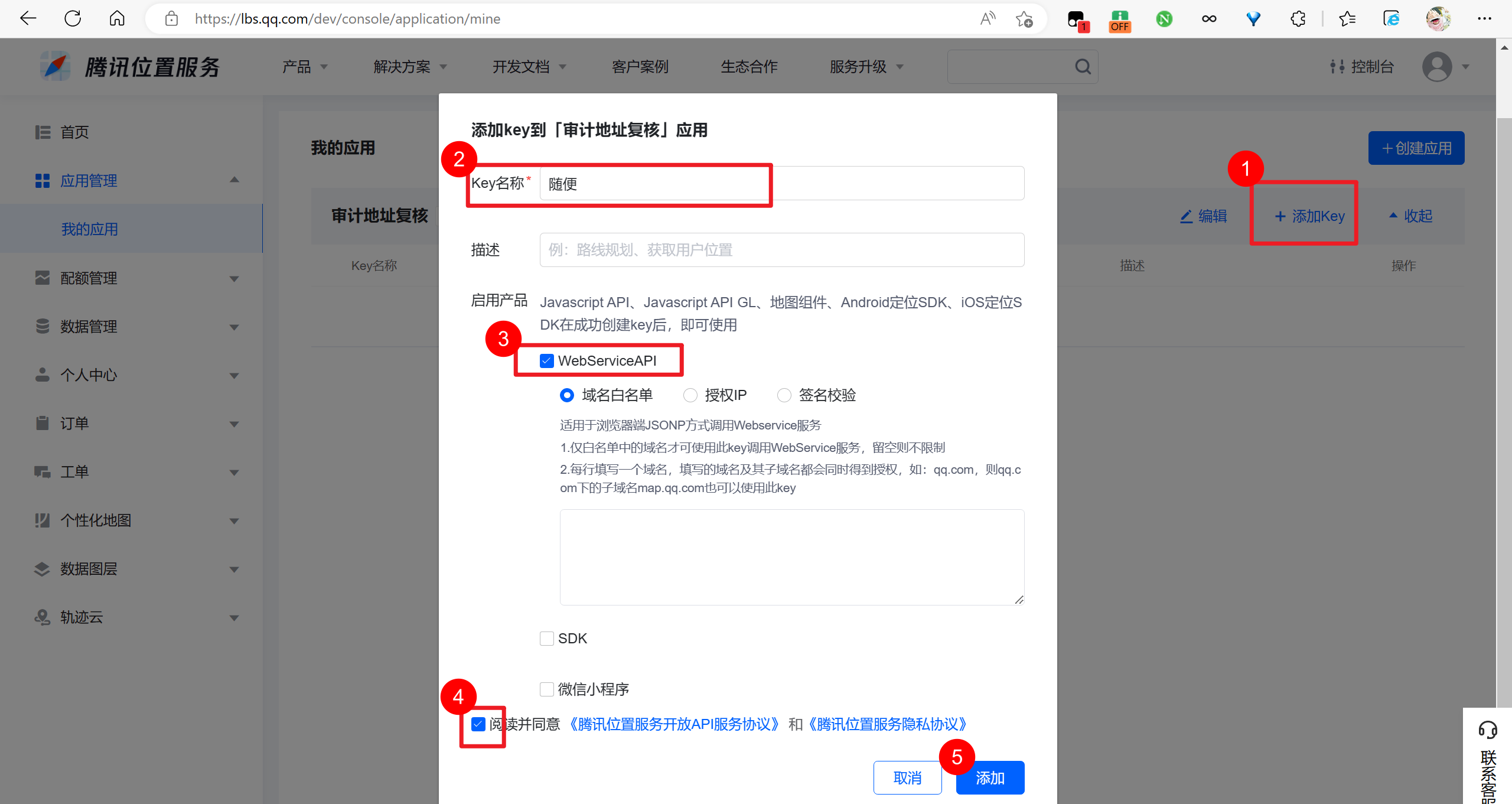Open the 产品 dropdown menu

[x=297, y=66]
